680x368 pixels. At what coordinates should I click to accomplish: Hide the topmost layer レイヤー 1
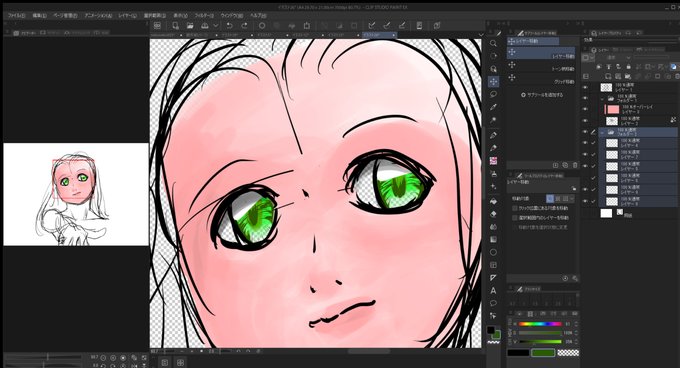(x=585, y=87)
